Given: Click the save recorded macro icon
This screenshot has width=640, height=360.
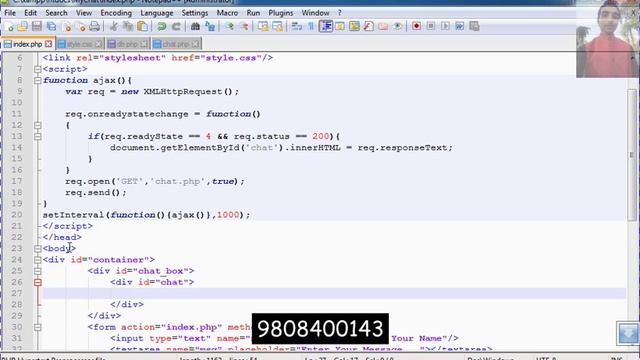Looking at the screenshot, I should (474, 26).
